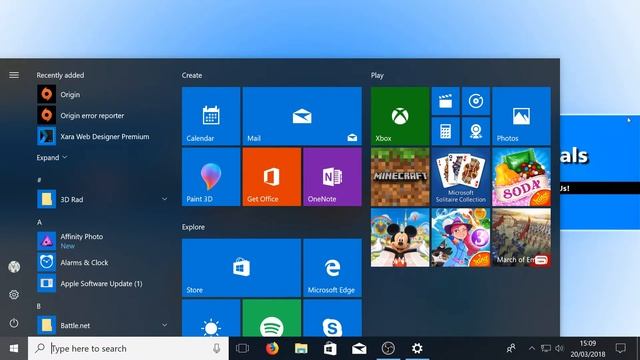The width and height of the screenshot is (640, 360).
Task: Launch Firefox from the taskbar
Action: pos(272,349)
